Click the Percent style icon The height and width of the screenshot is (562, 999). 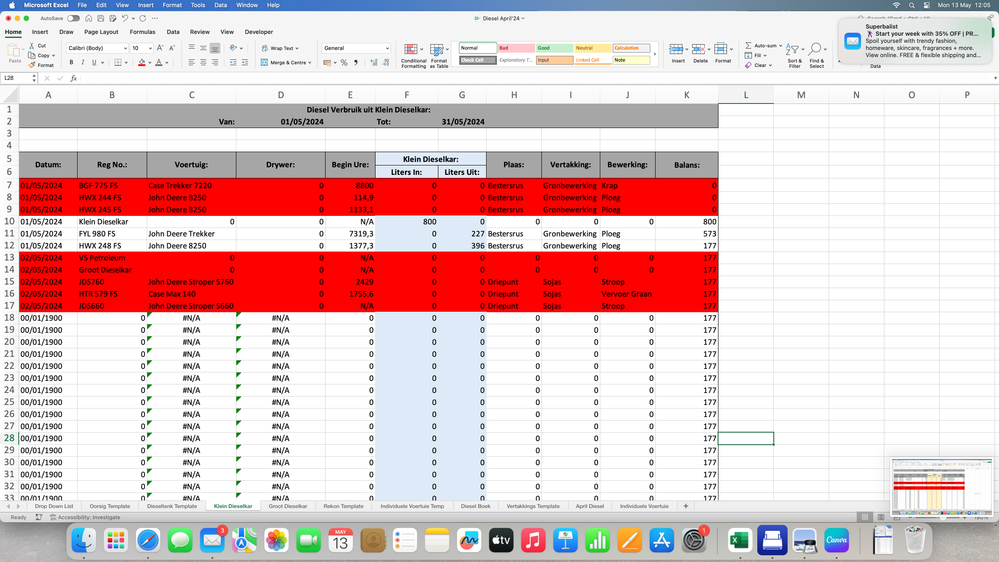point(344,62)
